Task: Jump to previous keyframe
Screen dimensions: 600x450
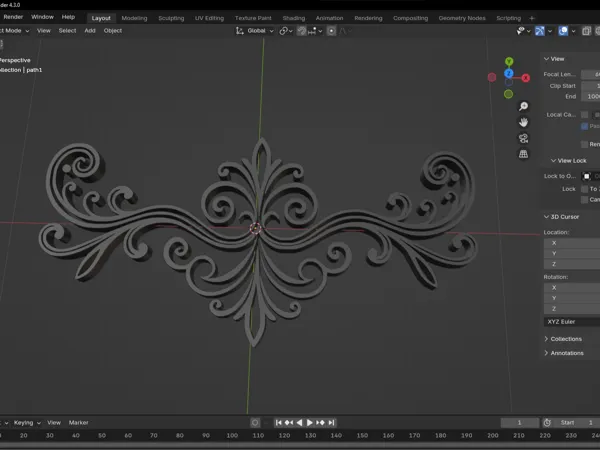Action: click(289, 422)
